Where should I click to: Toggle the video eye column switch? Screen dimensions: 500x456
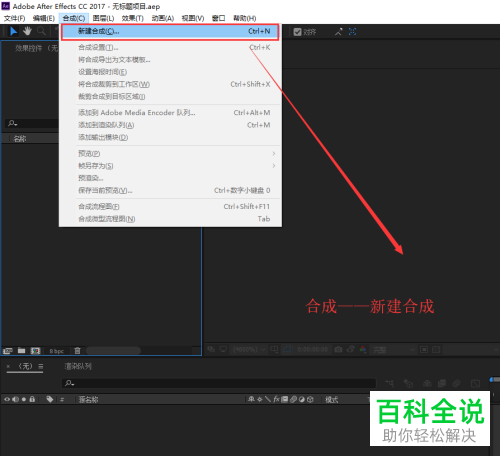pyautogui.click(x=7, y=399)
